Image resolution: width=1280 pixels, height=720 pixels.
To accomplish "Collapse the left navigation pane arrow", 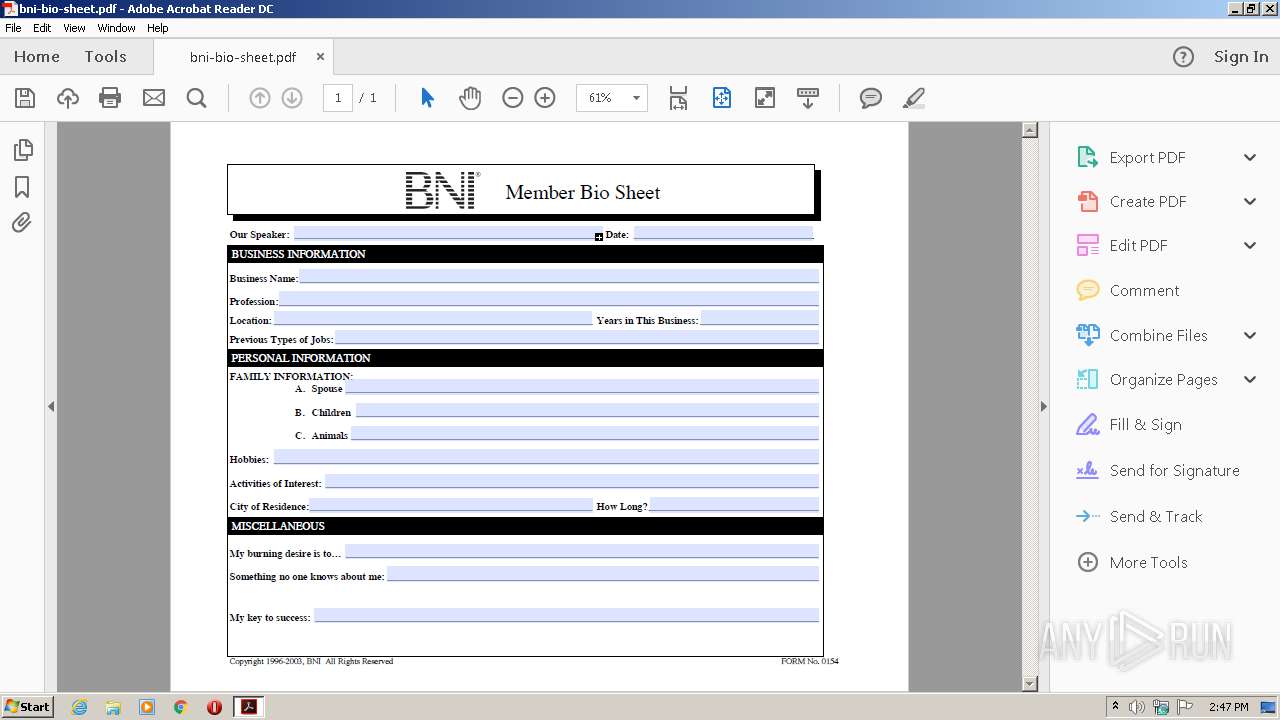I will pyautogui.click(x=51, y=406).
